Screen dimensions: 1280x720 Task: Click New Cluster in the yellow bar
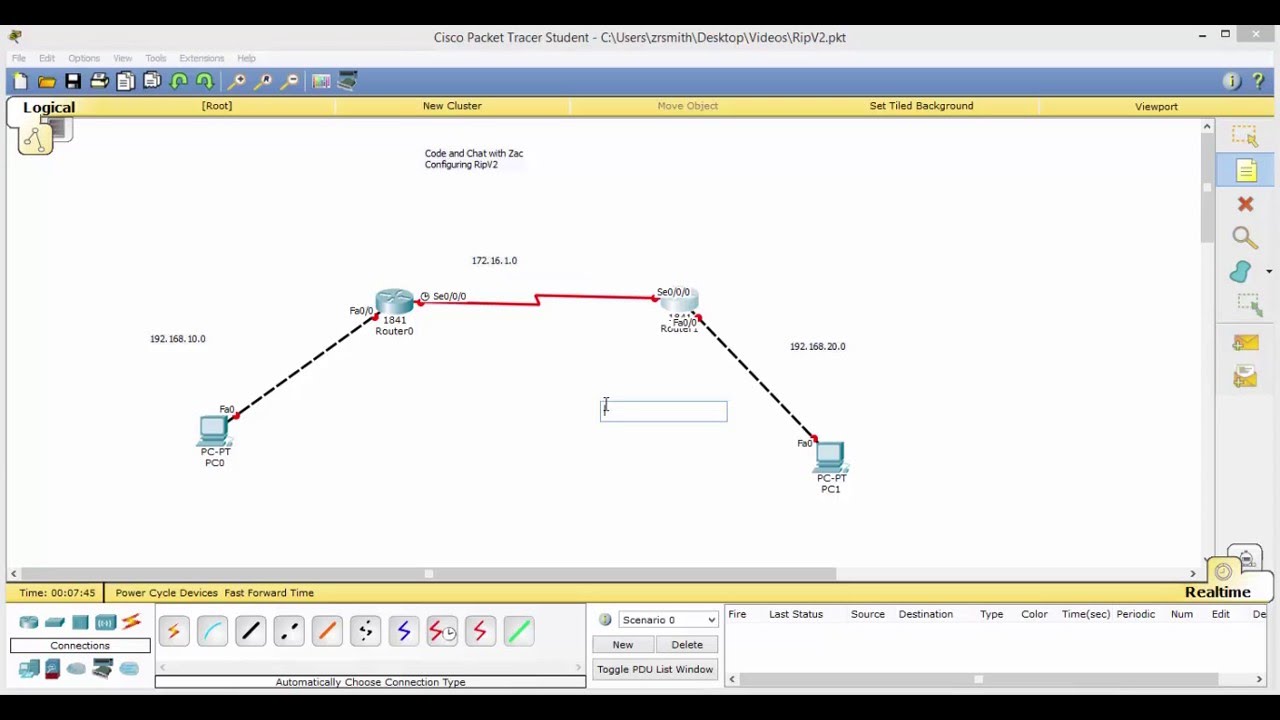tap(452, 106)
